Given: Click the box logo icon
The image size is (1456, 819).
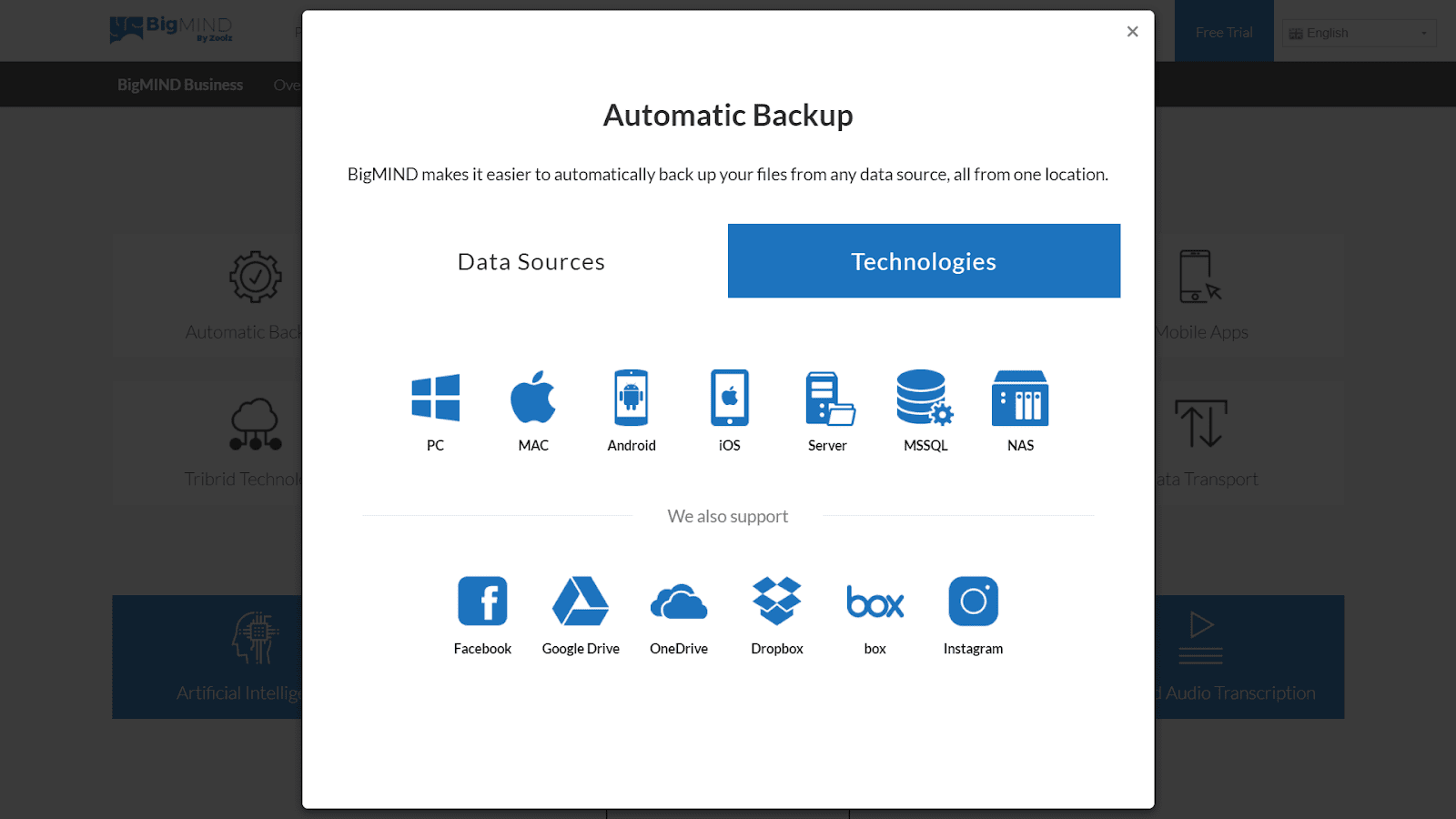Looking at the screenshot, I should tap(875, 602).
